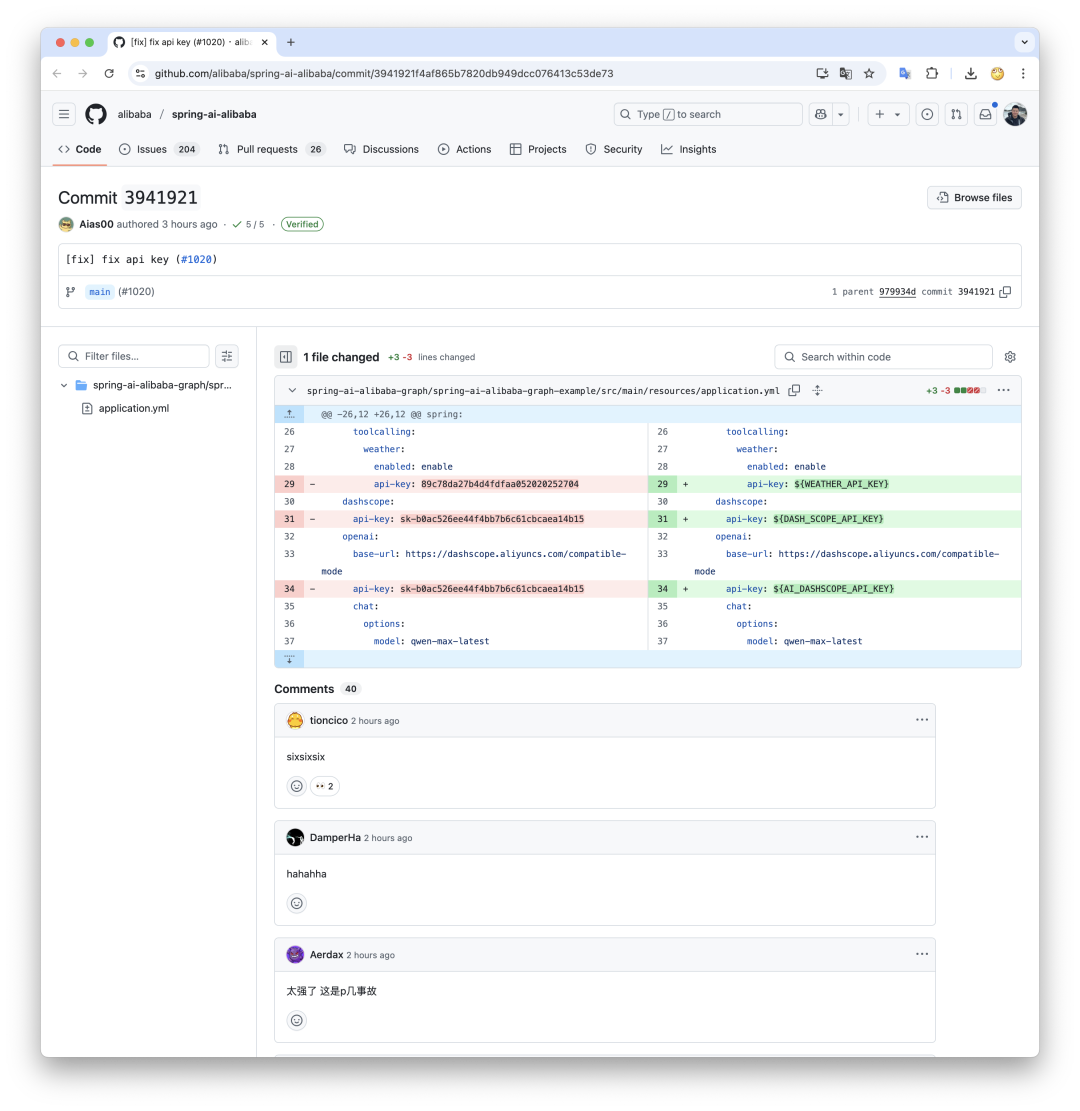Focus the Filter files input
The height and width of the screenshot is (1111, 1080).
point(134,356)
